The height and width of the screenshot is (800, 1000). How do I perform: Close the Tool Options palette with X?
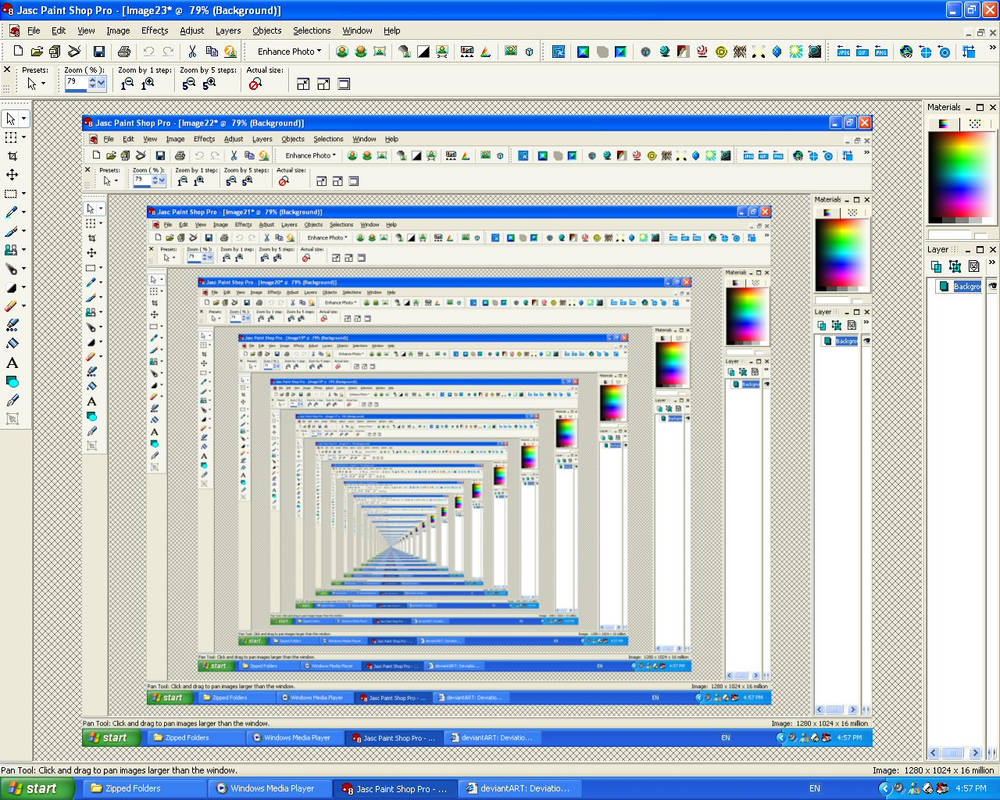[7, 70]
